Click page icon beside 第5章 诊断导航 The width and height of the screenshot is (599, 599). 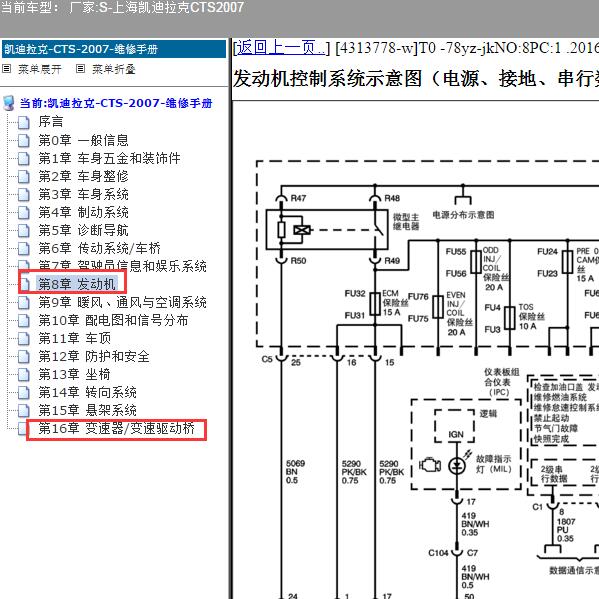(24, 230)
